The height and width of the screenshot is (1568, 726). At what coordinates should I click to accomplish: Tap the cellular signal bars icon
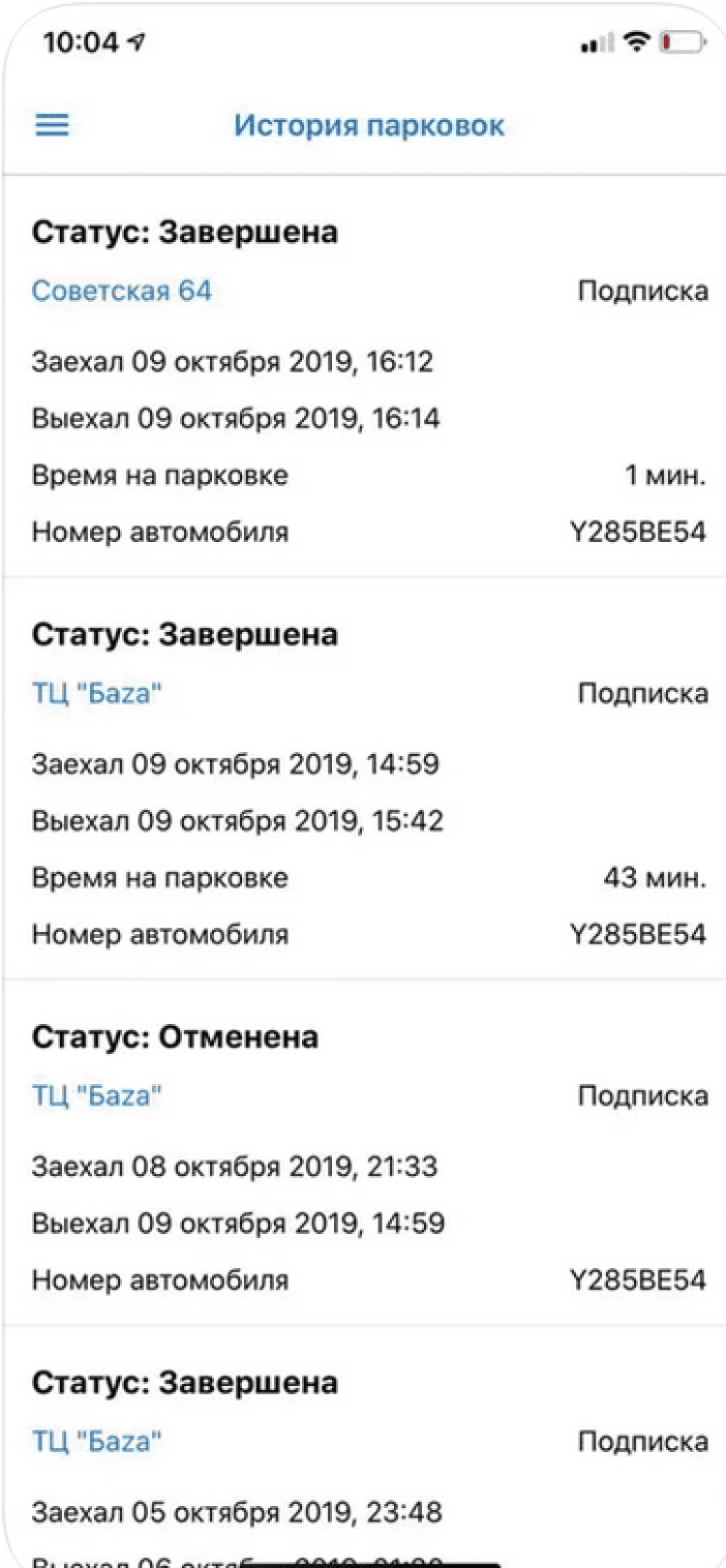click(x=596, y=44)
